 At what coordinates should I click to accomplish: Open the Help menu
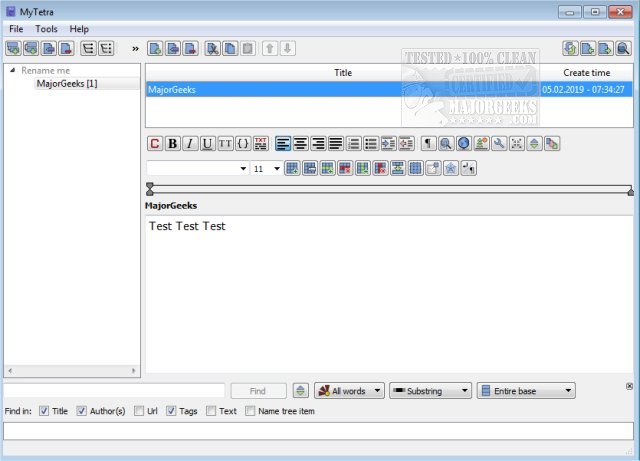pyautogui.click(x=79, y=29)
